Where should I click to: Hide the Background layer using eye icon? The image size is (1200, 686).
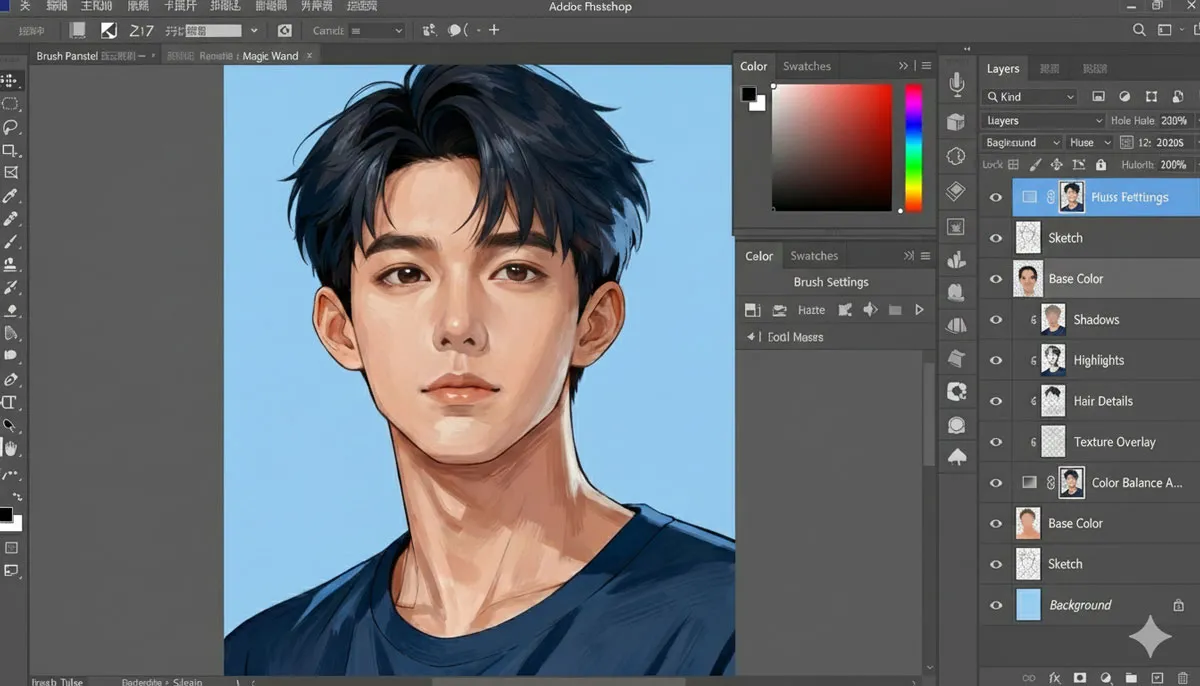(995, 605)
